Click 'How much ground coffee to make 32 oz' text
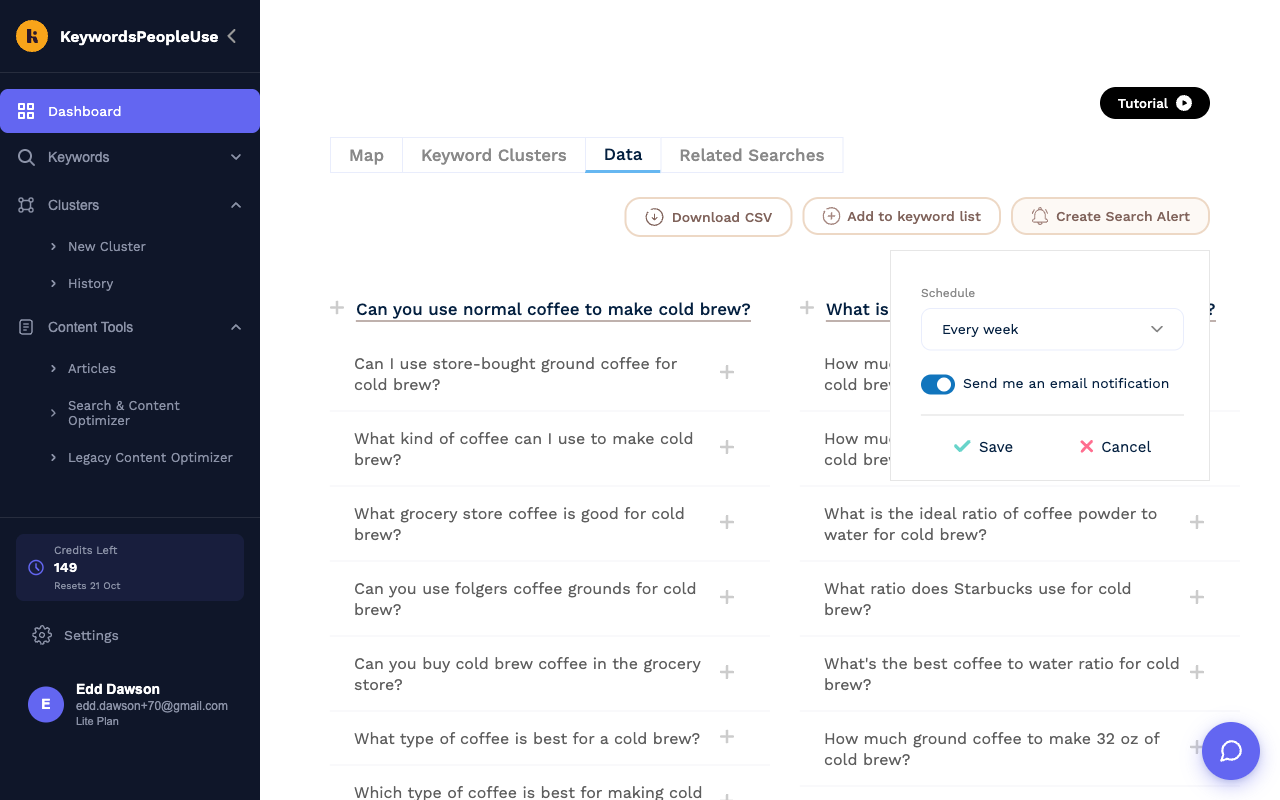The width and height of the screenshot is (1280, 800). (x=992, y=749)
